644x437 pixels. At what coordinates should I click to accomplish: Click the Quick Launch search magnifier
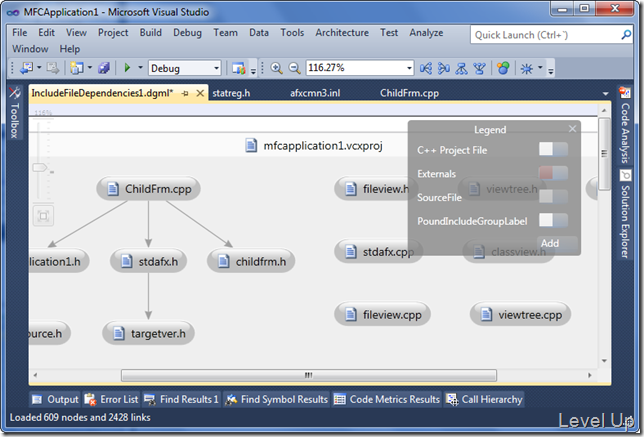coord(626,35)
